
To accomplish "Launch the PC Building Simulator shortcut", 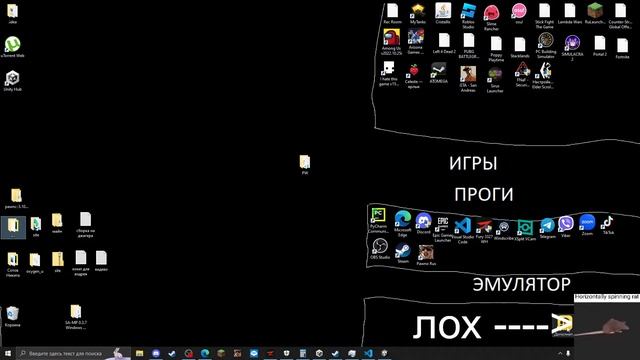I will 546,45.
